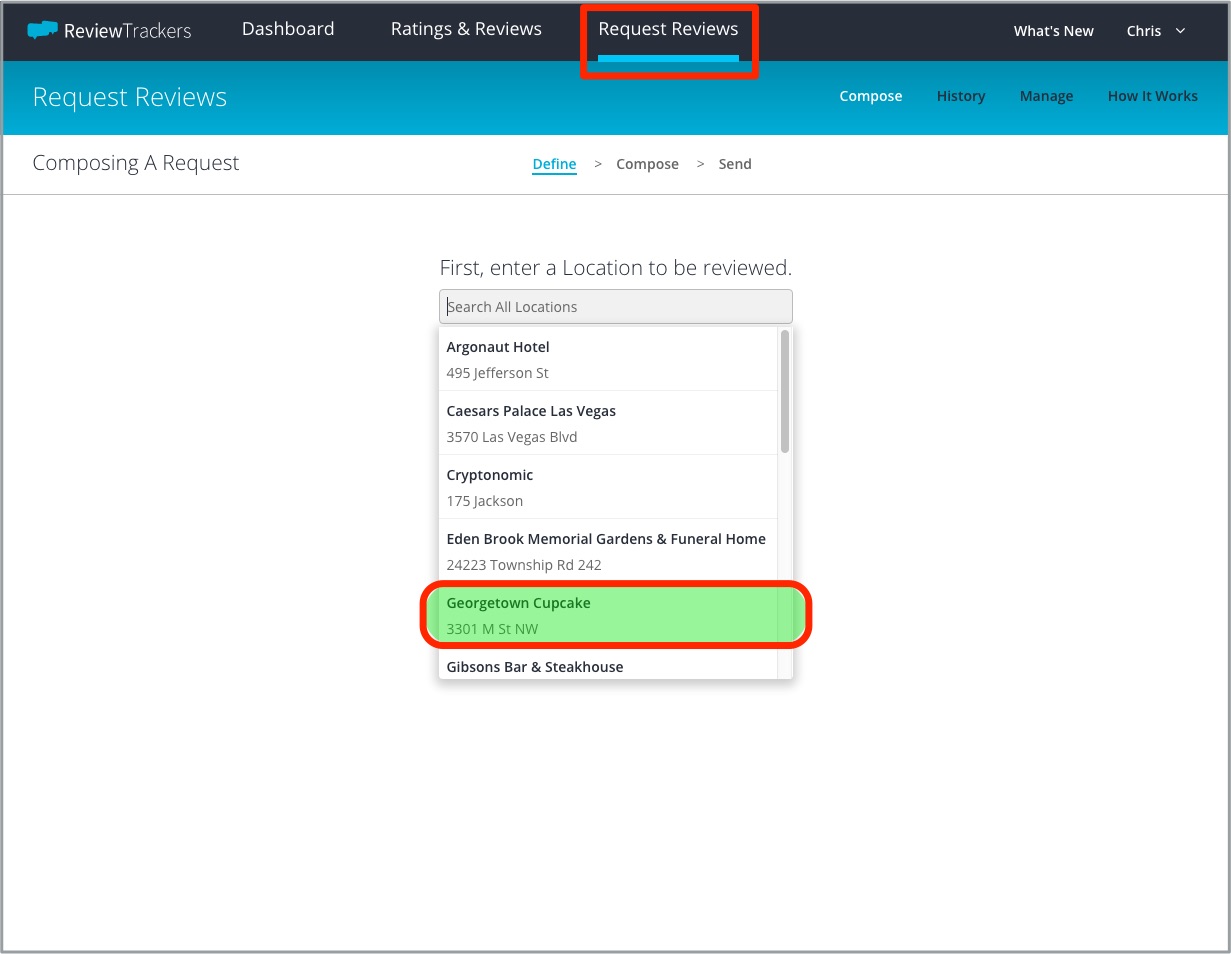Select Eden Brook Memorial Gardens & Funeral Home

pos(608,551)
